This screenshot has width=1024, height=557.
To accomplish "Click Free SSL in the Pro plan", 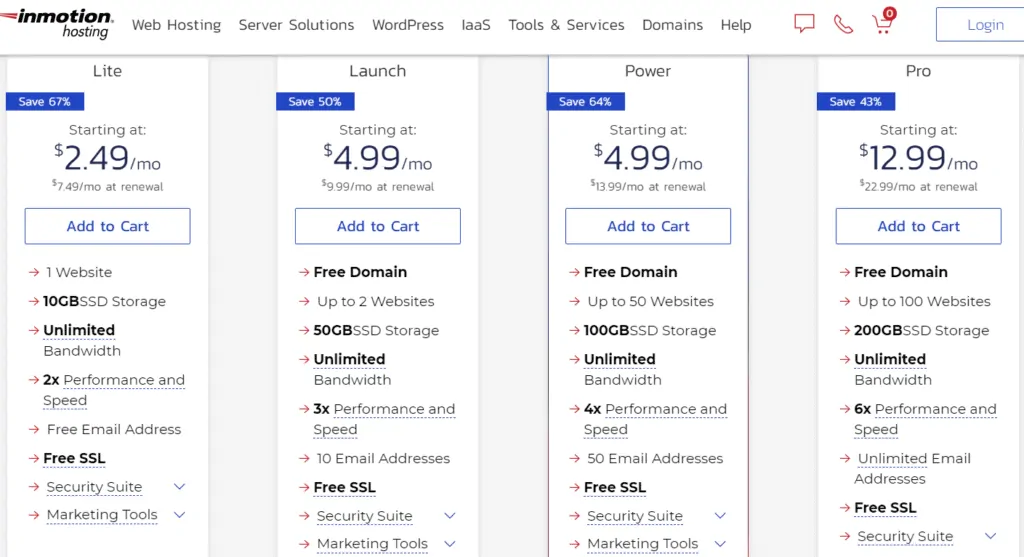I will 885,507.
